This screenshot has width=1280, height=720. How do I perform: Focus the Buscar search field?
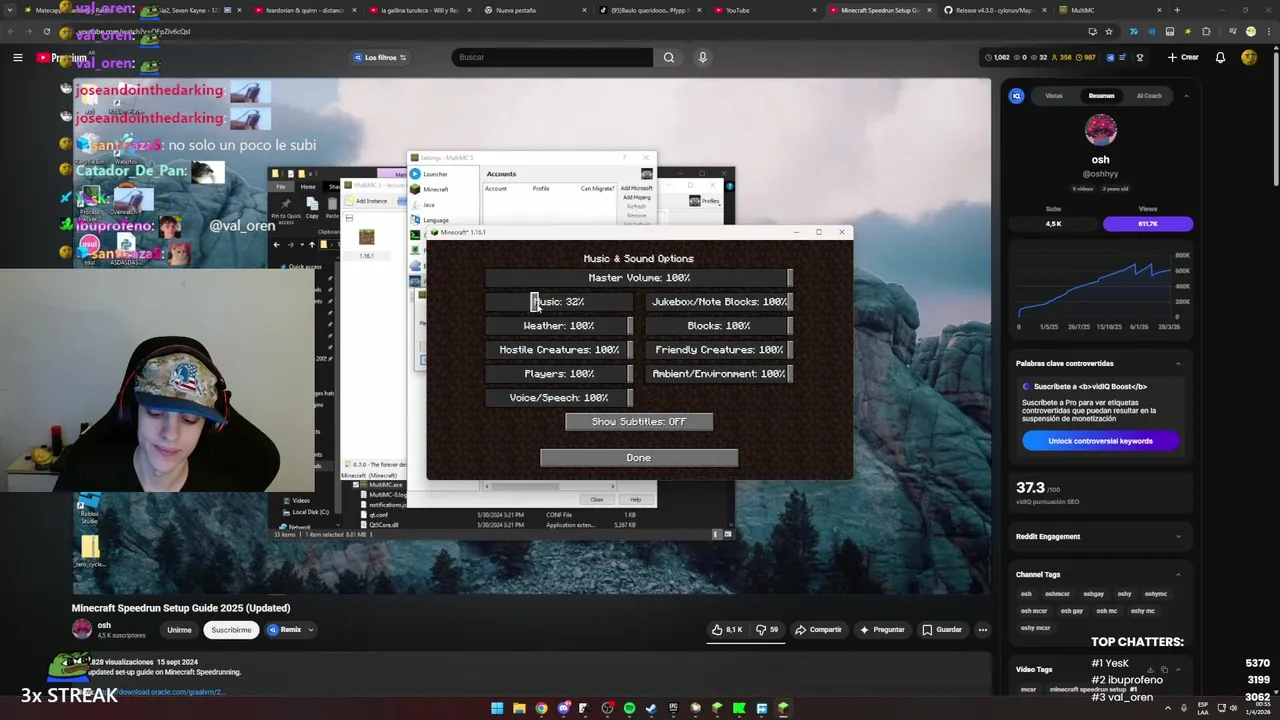click(552, 57)
